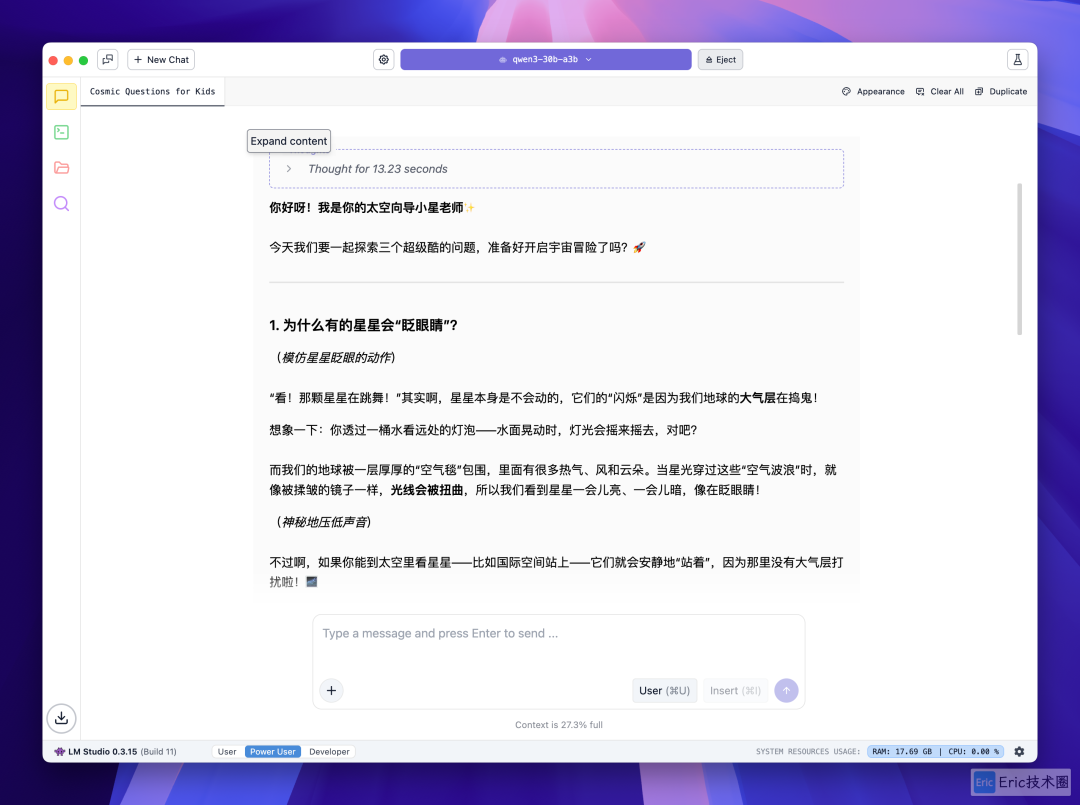Open the Discover search sidebar icon
The height and width of the screenshot is (805, 1080).
pos(61,203)
